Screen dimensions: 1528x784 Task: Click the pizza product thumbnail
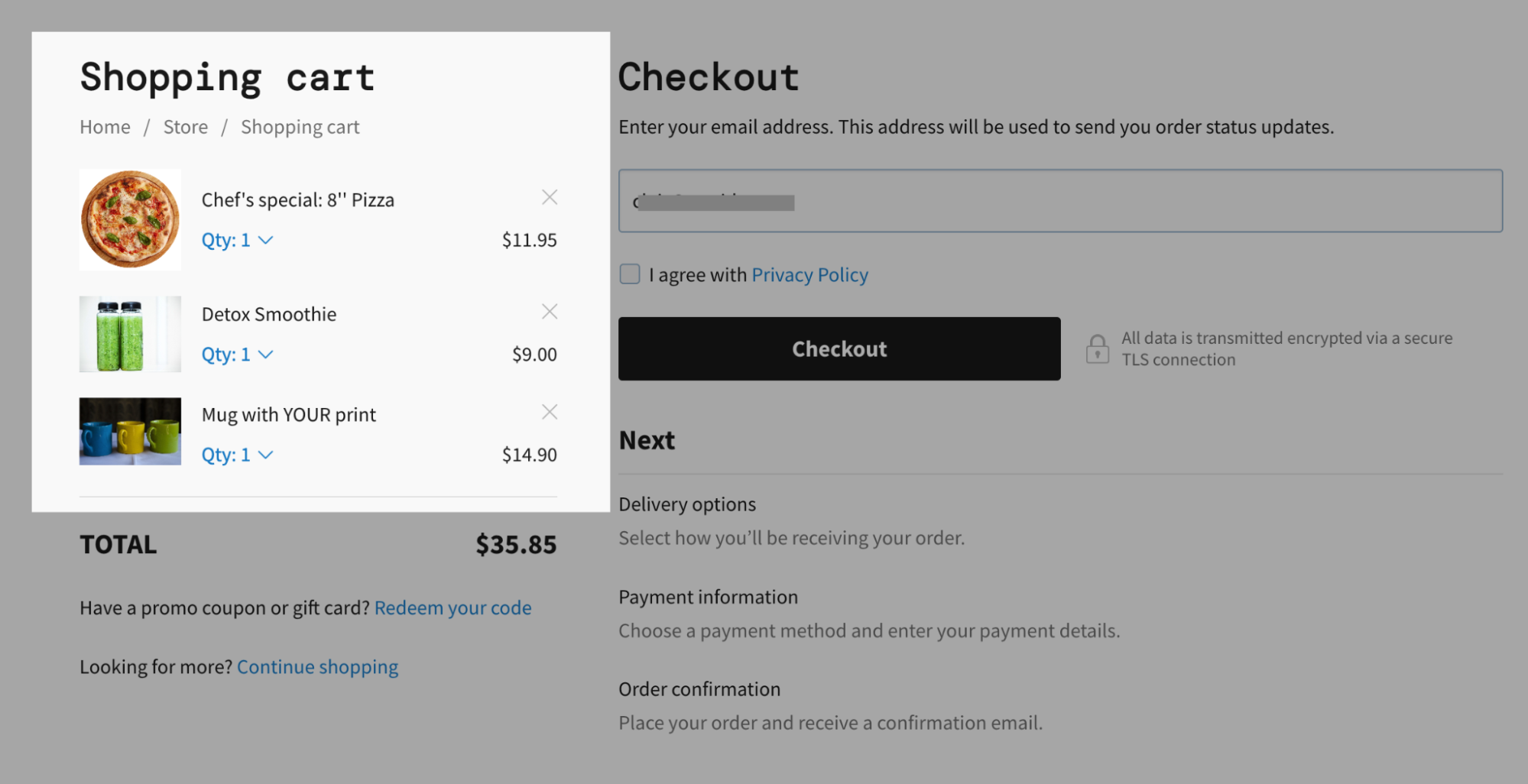pos(130,219)
